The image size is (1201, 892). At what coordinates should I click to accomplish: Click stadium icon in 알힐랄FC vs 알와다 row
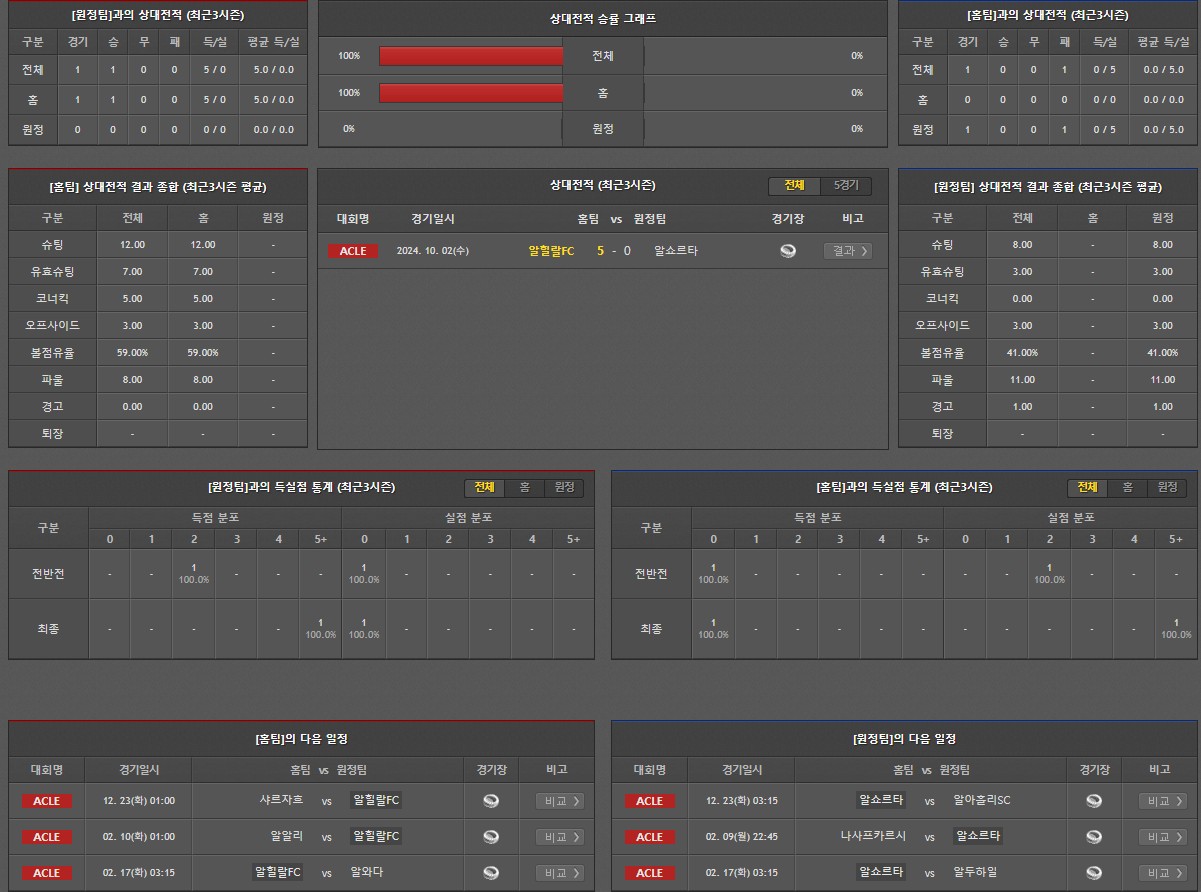491,873
